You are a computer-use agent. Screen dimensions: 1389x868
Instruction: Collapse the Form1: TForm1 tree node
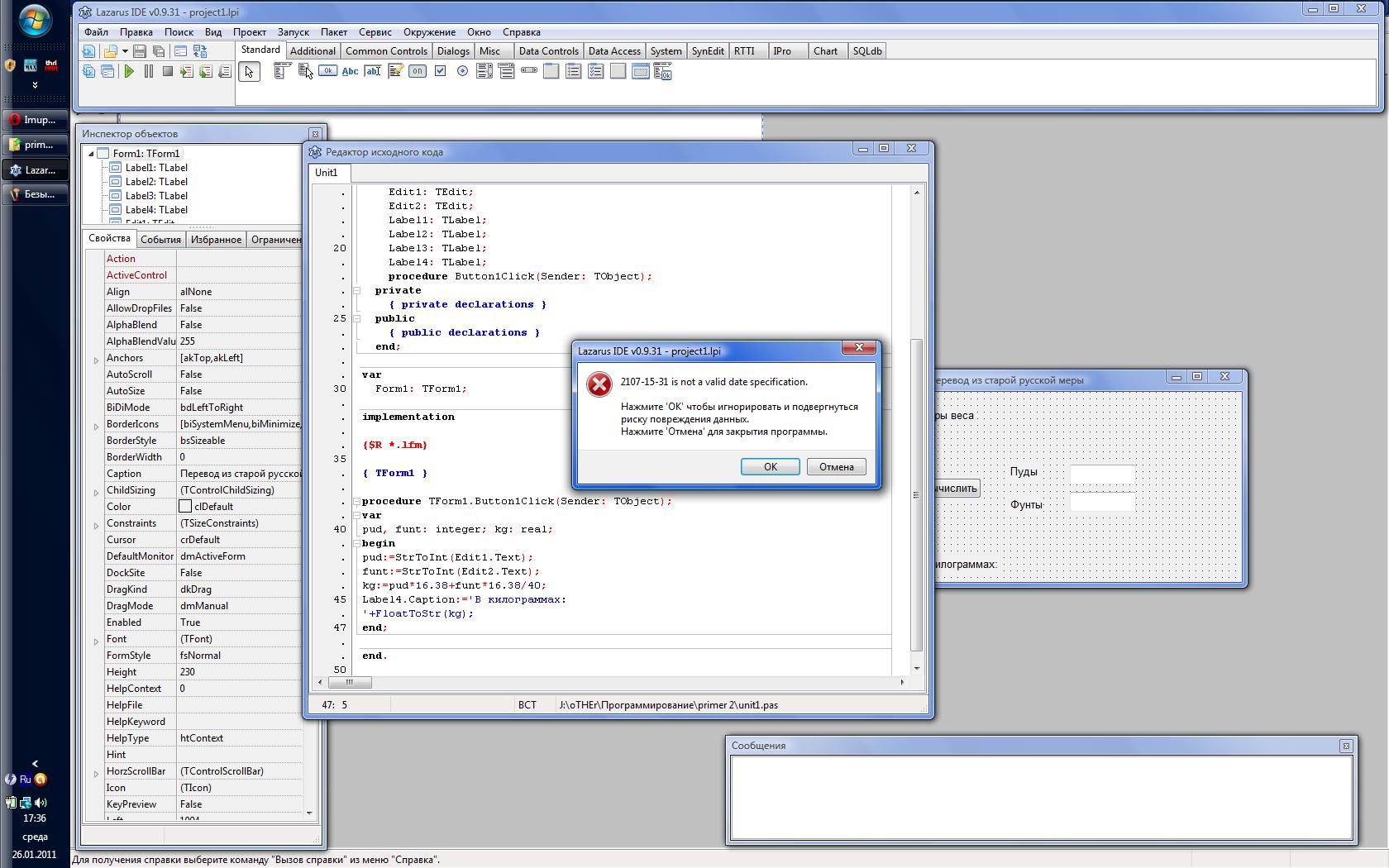coord(91,153)
